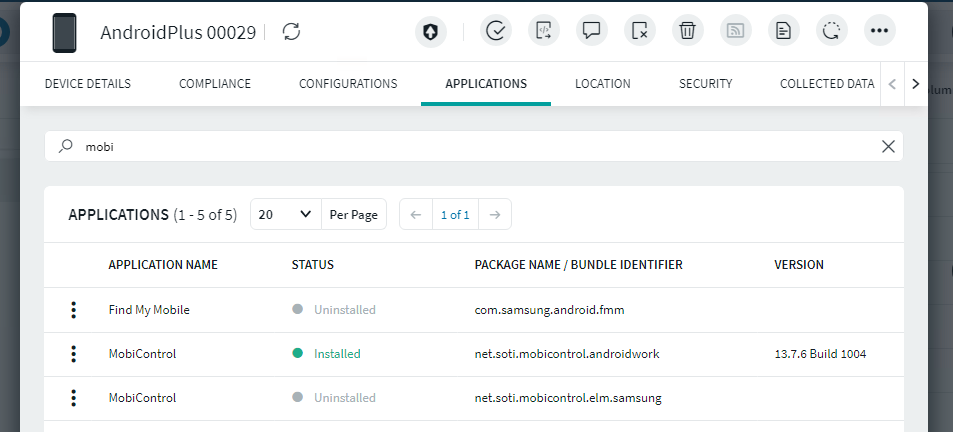Refresh the AndroidPlus 00029 device info
This screenshot has width=953, height=432.
point(292,32)
